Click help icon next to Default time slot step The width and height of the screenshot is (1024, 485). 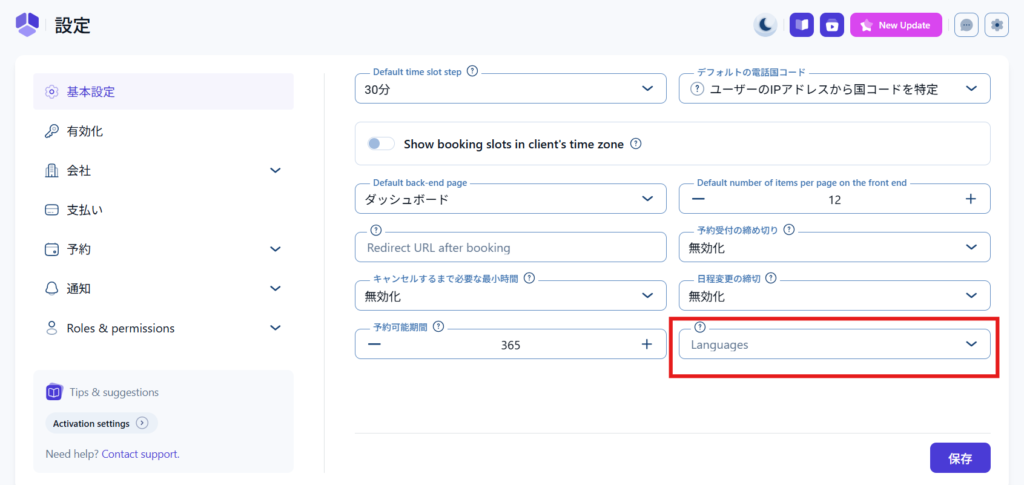point(472,72)
